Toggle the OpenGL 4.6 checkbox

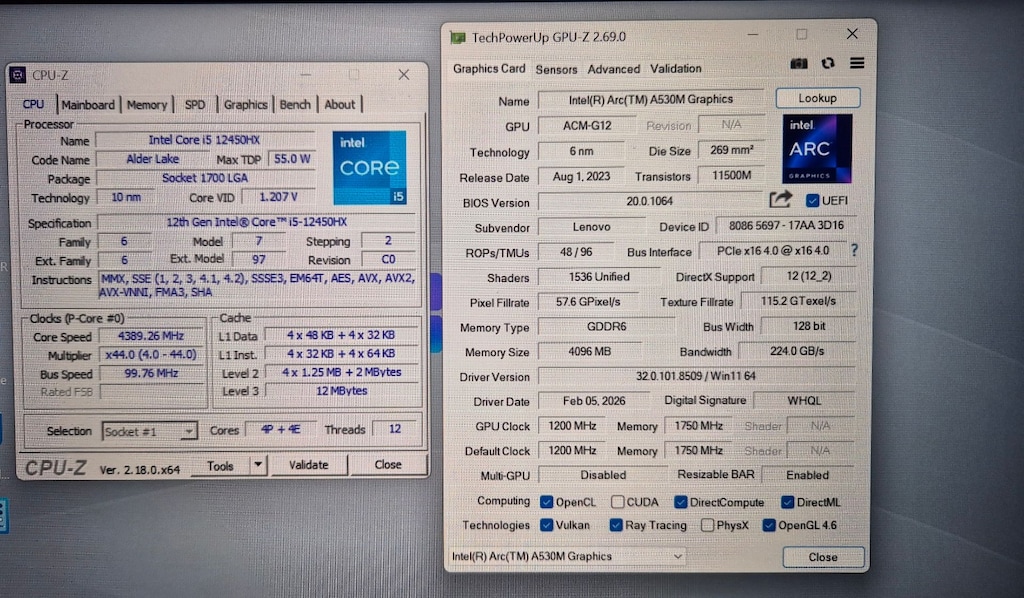(x=769, y=525)
